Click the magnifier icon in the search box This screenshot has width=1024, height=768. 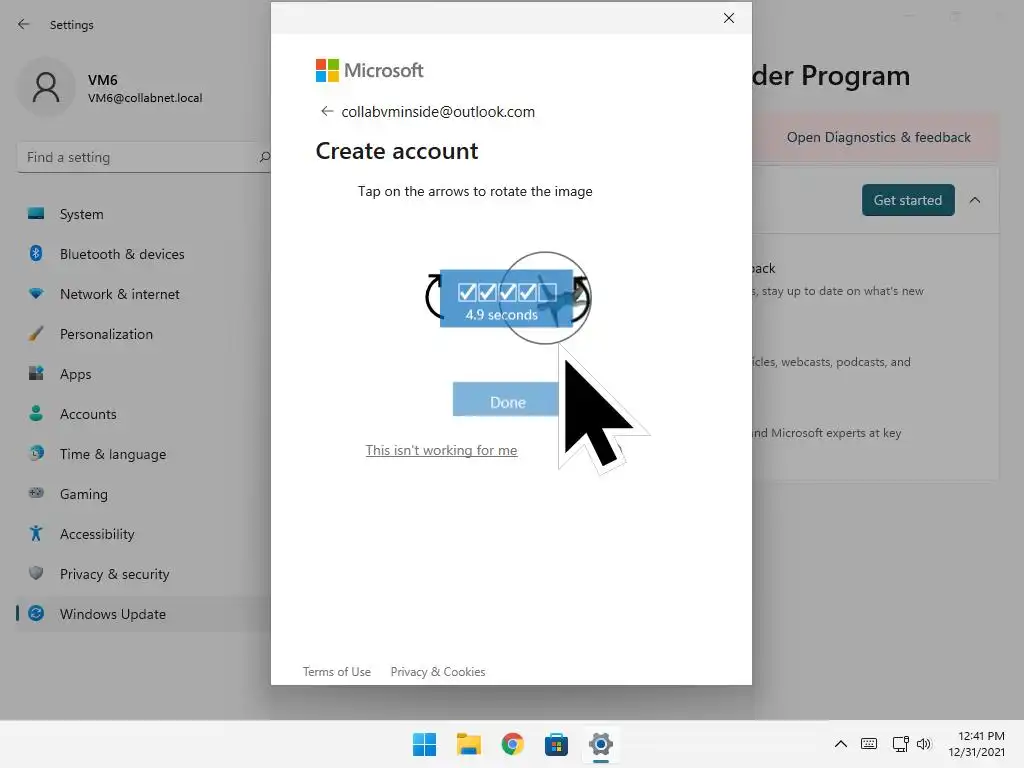click(x=264, y=157)
